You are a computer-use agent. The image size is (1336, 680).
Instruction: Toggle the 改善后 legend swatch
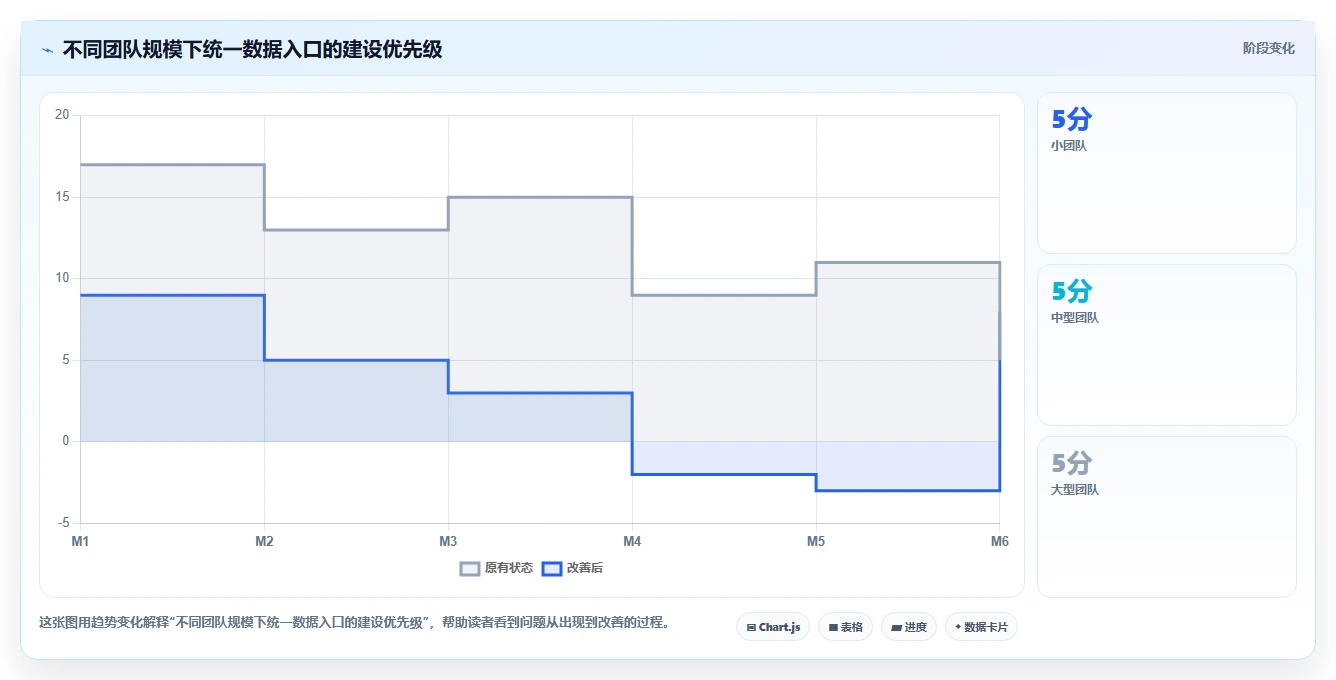[552, 568]
